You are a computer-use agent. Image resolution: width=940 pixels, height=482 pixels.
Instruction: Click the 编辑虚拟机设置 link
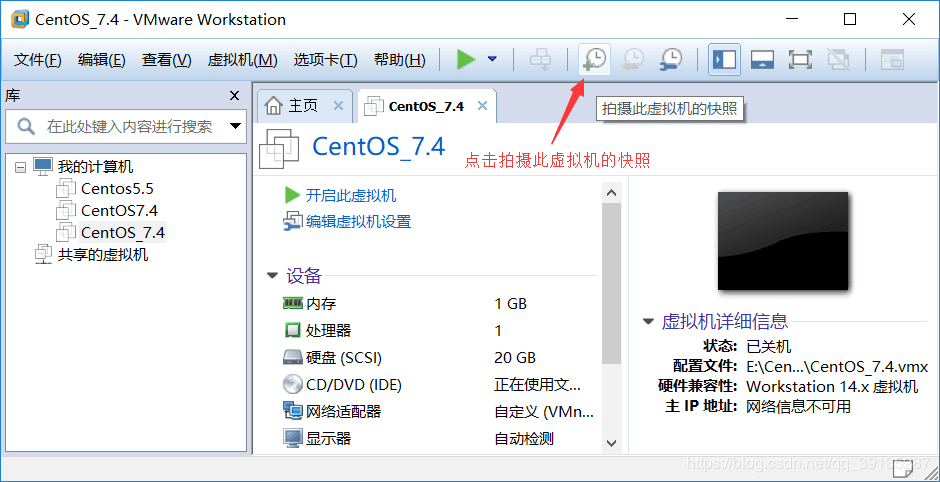point(358,222)
